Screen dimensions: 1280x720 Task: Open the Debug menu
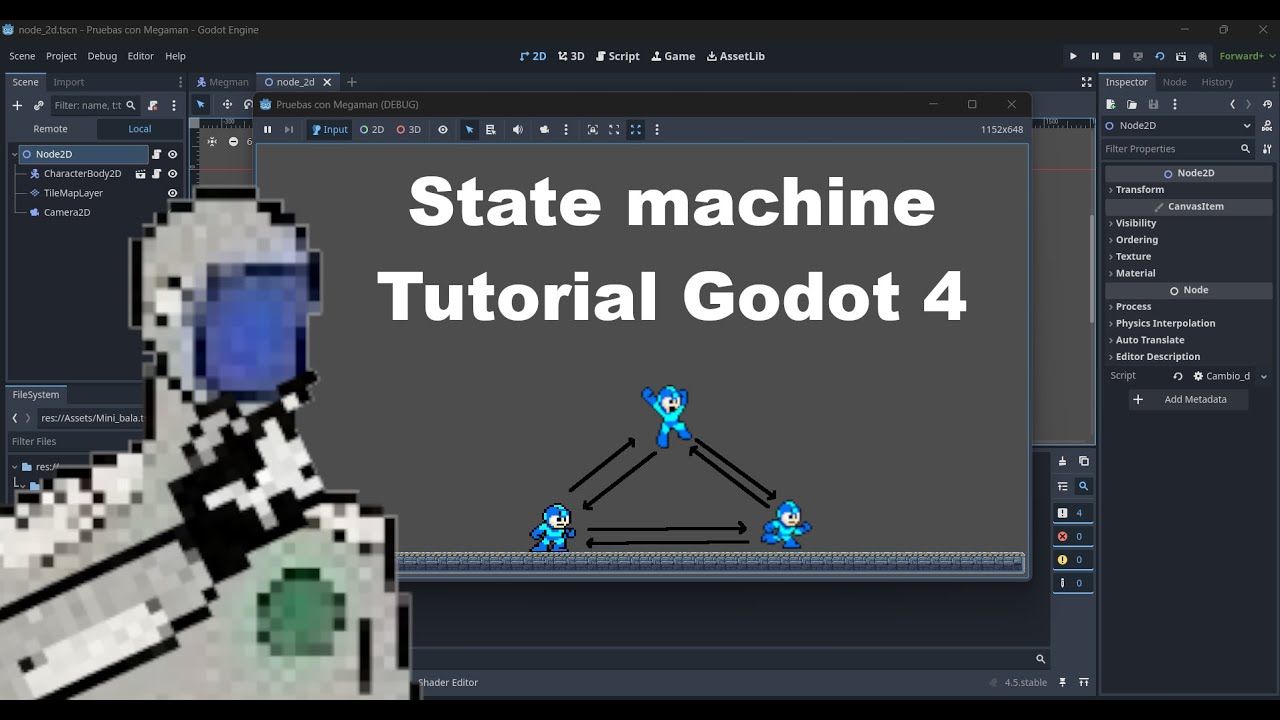point(102,56)
